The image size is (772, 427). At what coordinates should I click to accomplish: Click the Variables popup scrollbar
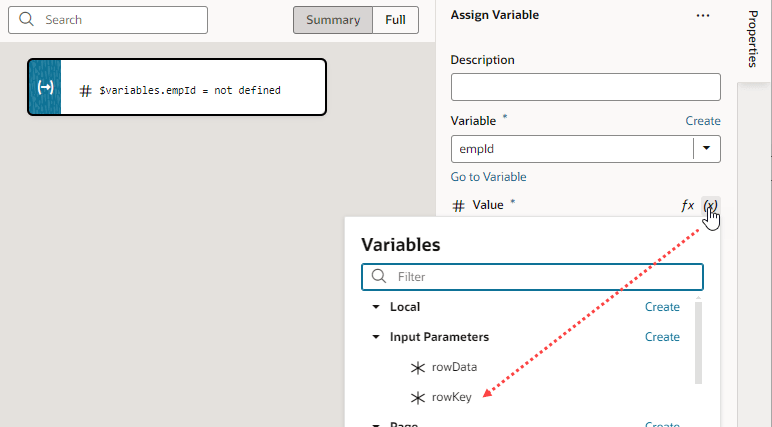click(698, 343)
